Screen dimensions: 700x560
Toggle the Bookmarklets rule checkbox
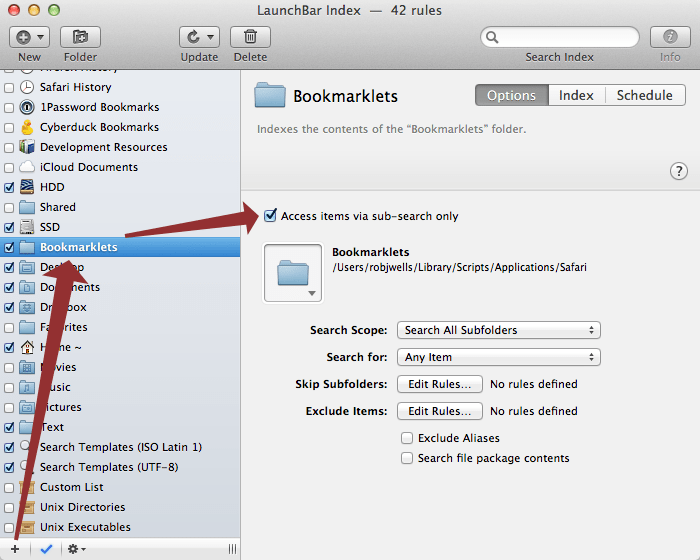[x=9, y=247]
